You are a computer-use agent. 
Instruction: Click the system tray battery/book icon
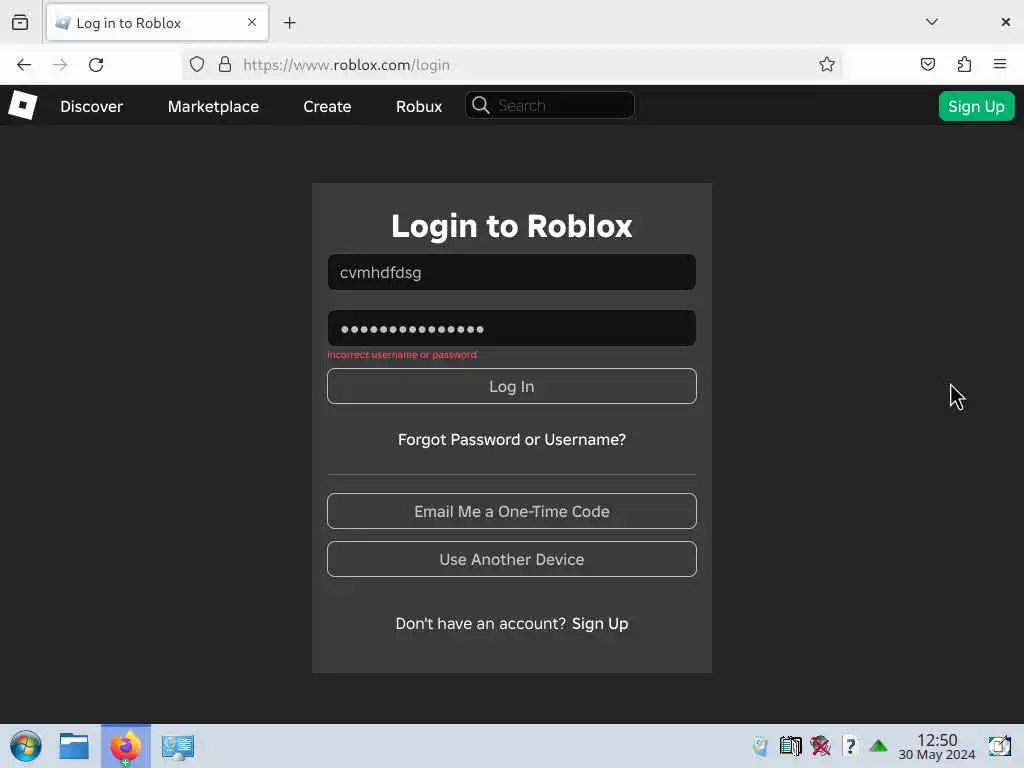point(790,746)
